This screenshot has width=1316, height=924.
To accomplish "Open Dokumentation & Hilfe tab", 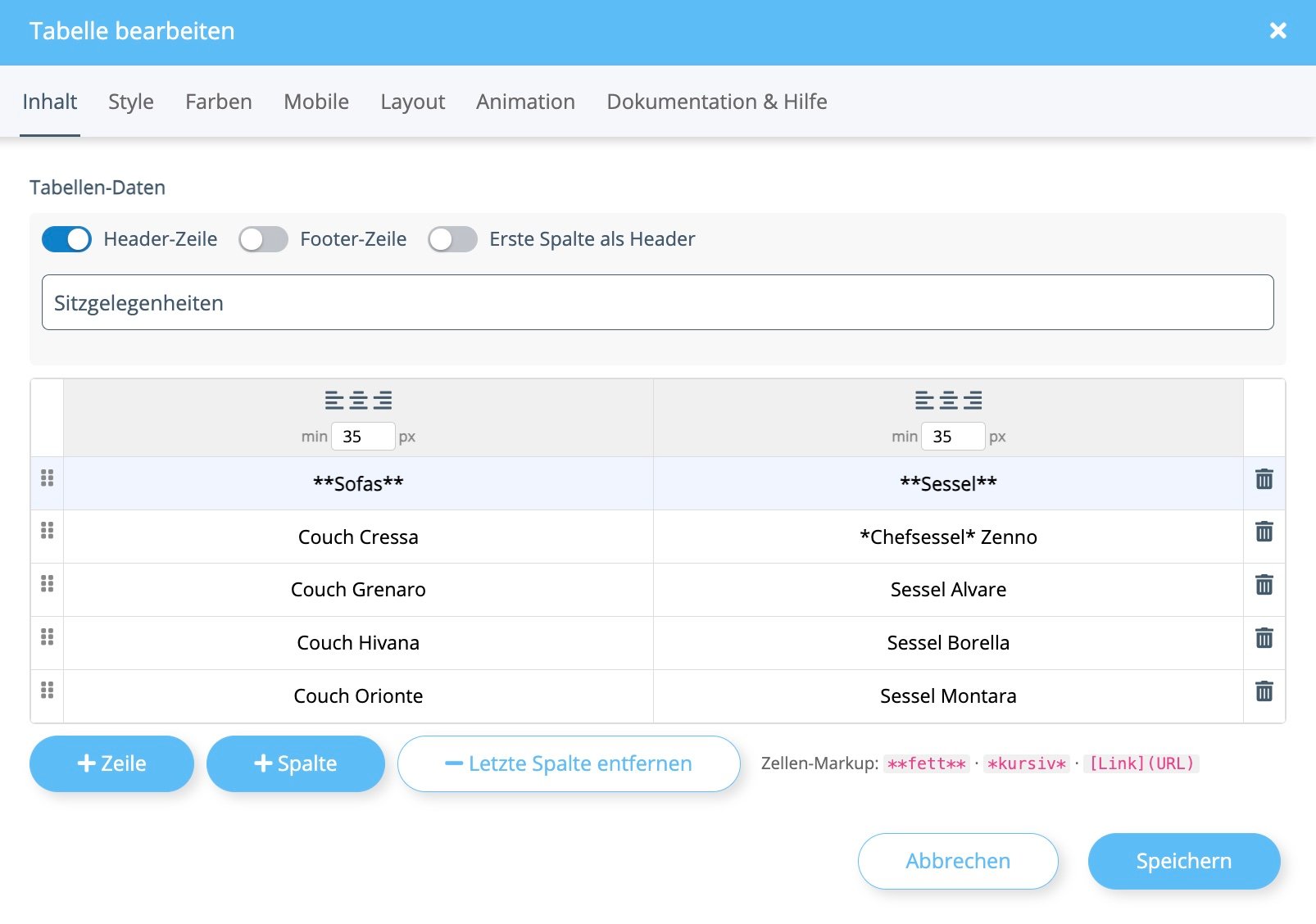I will [x=717, y=102].
